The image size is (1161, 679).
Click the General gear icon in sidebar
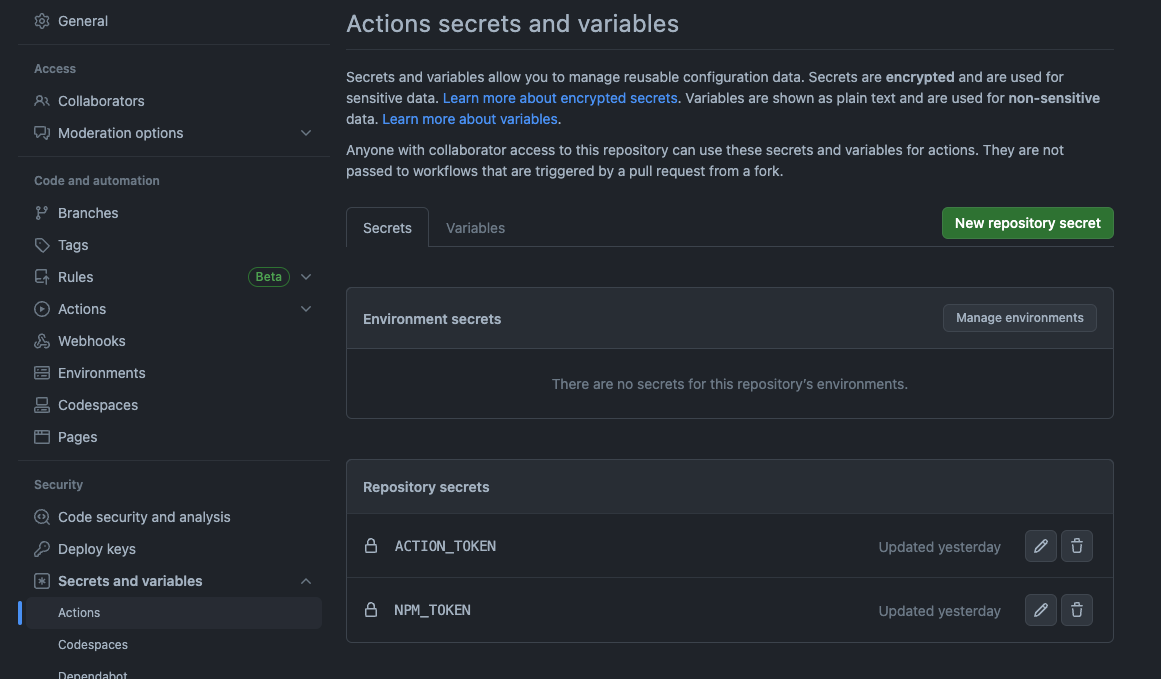(42, 21)
